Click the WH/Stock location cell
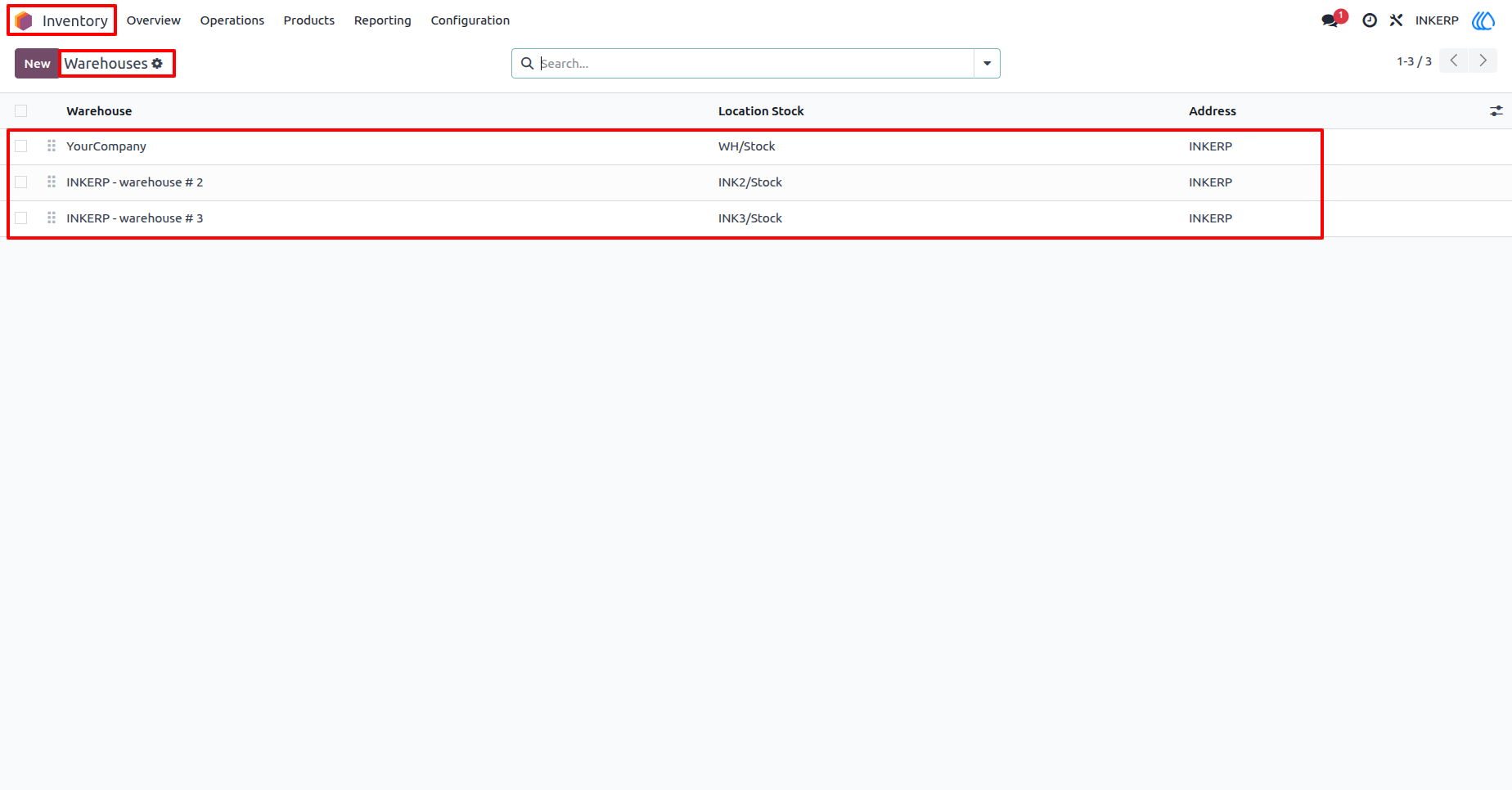1512x790 pixels. (x=746, y=146)
